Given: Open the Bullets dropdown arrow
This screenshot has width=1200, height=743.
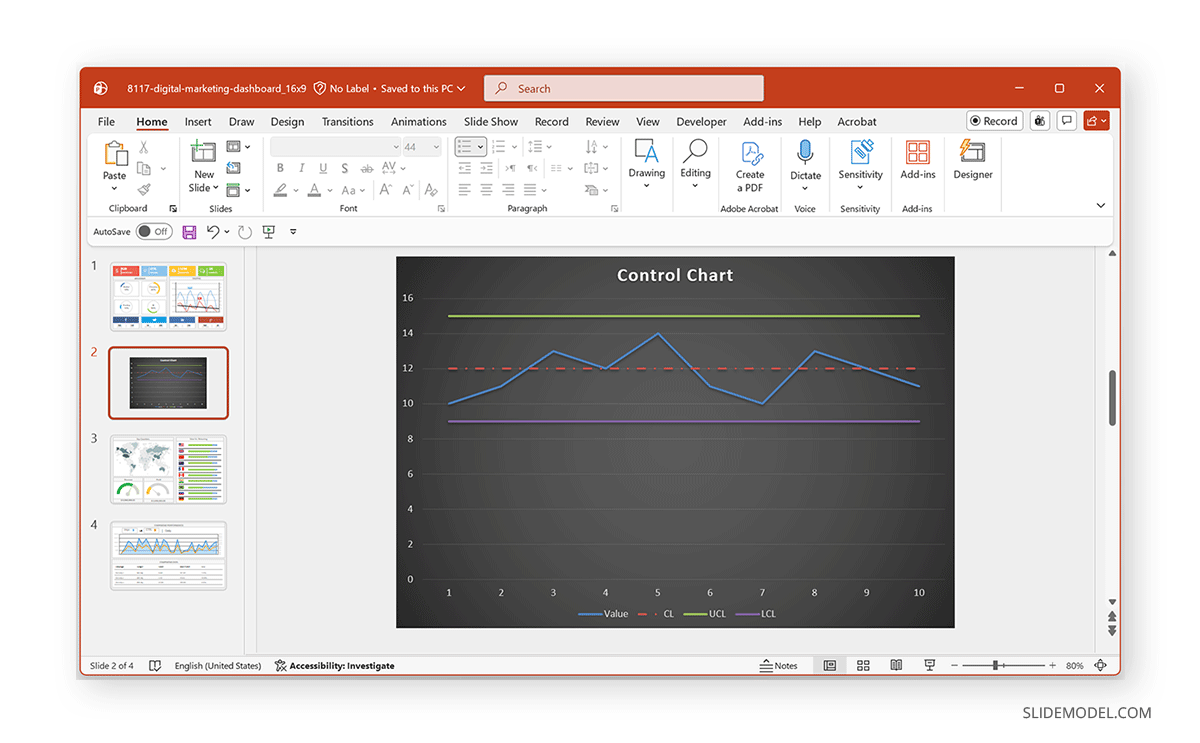Looking at the screenshot, I should point(481,147).
